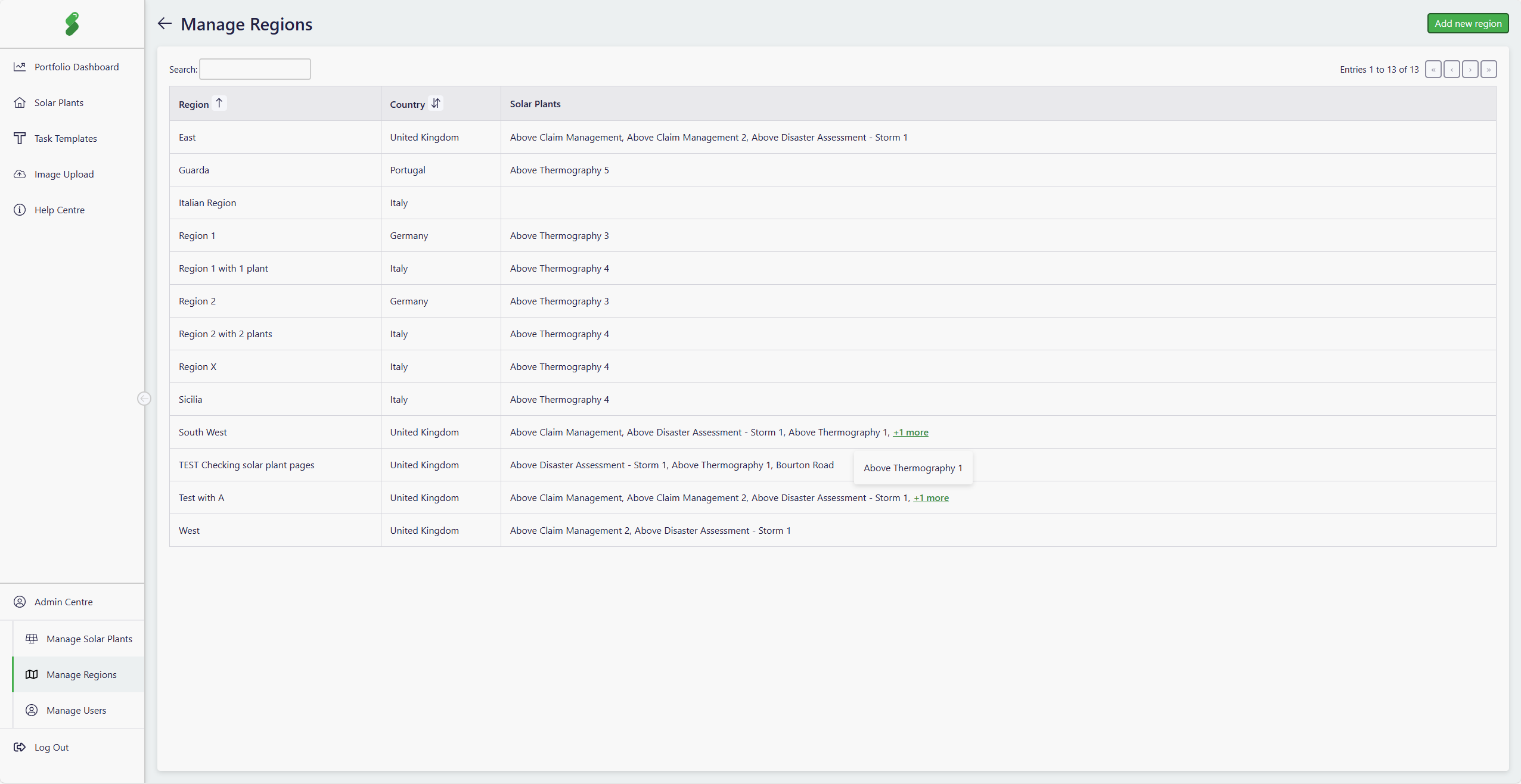Go to the Solar Plants page
Image resolution: width=1521 pixels, height=784 pixels.
[x=58, y=102]
